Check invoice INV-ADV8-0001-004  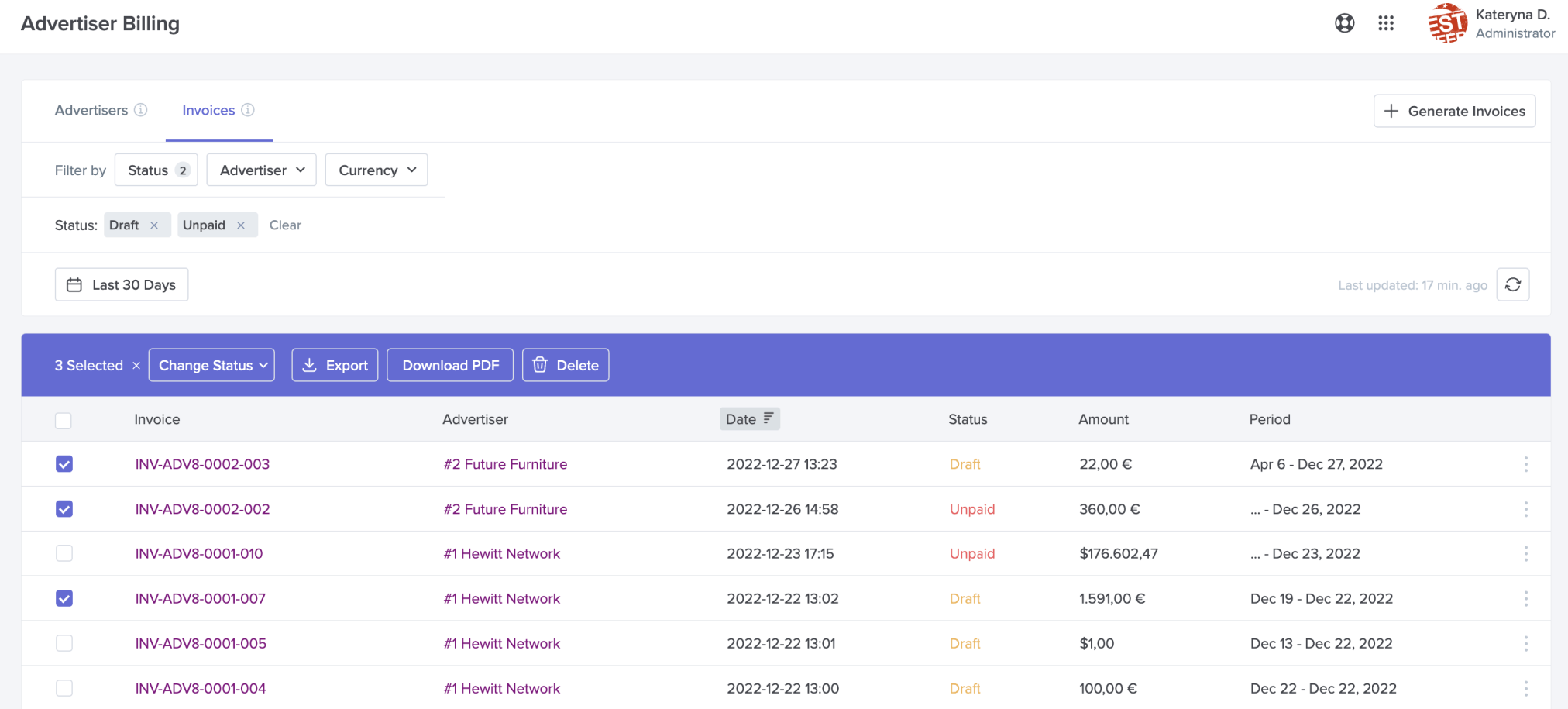(x=64, y=688)
